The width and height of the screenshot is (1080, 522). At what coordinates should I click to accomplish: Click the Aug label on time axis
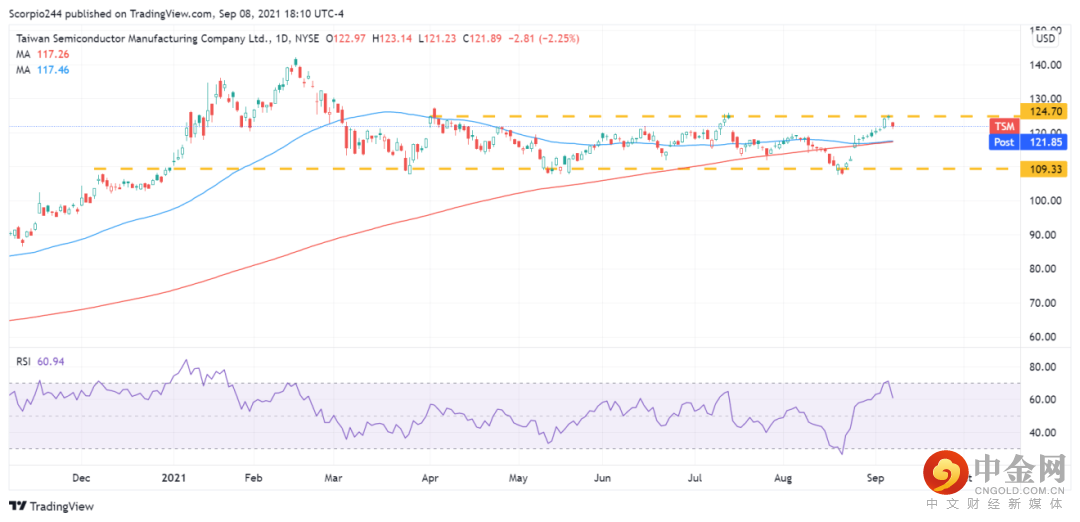pyautogui.click(x=782, y=477)
